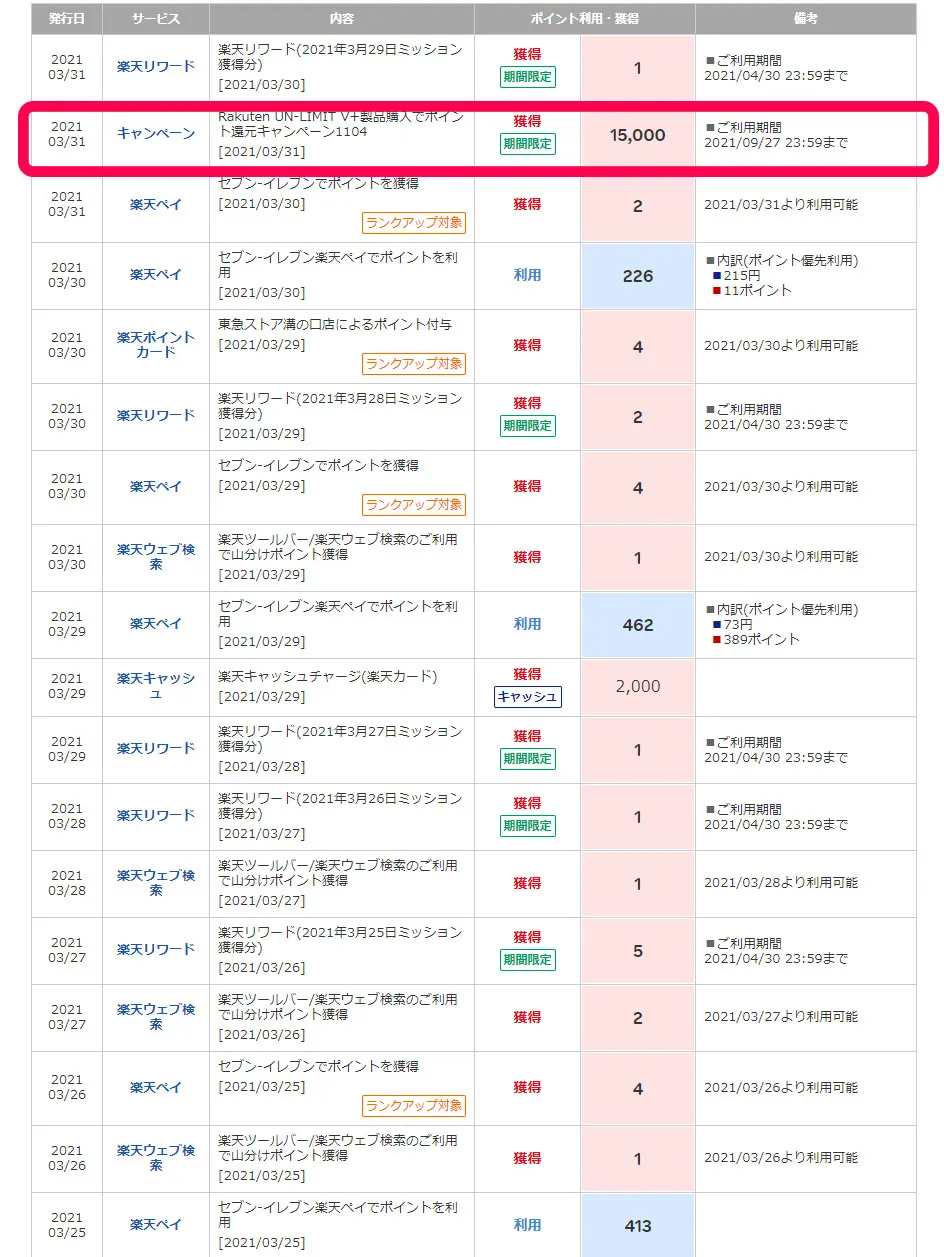This screenshot has width=944, height=1257.
Task: Open 楽天ウェブ検索 link dated 2021 03/28
Action: [x=156, y=883]
